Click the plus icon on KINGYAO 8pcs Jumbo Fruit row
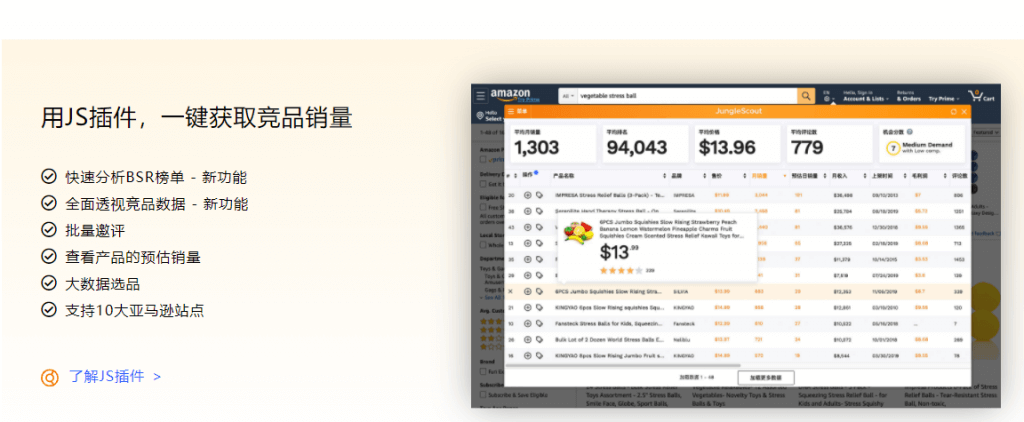 point(528,355)
